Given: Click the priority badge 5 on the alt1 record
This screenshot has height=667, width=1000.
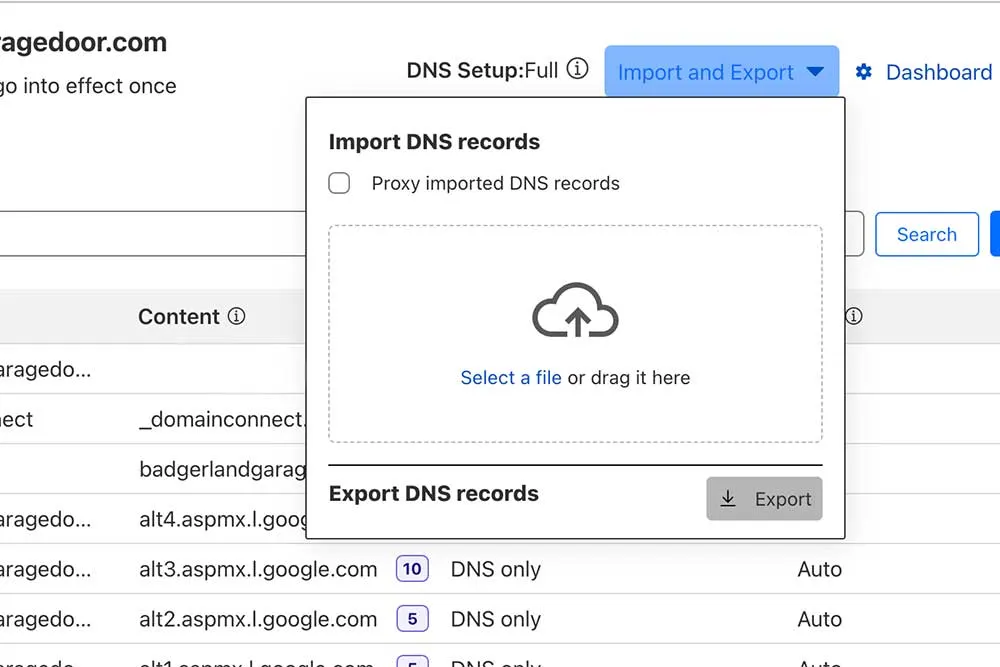Looking at the screenshot, I should (412, 663).
